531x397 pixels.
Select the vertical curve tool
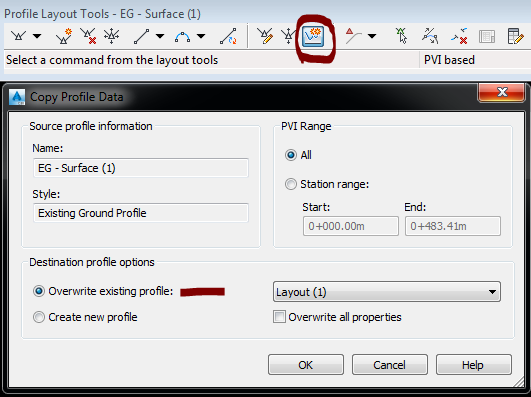183,36
